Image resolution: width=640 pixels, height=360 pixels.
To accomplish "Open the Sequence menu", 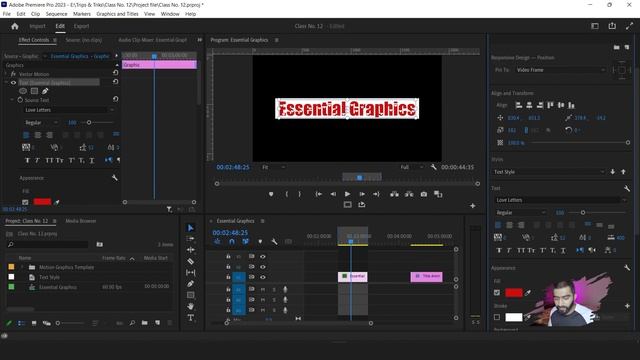I will [56, 14].
